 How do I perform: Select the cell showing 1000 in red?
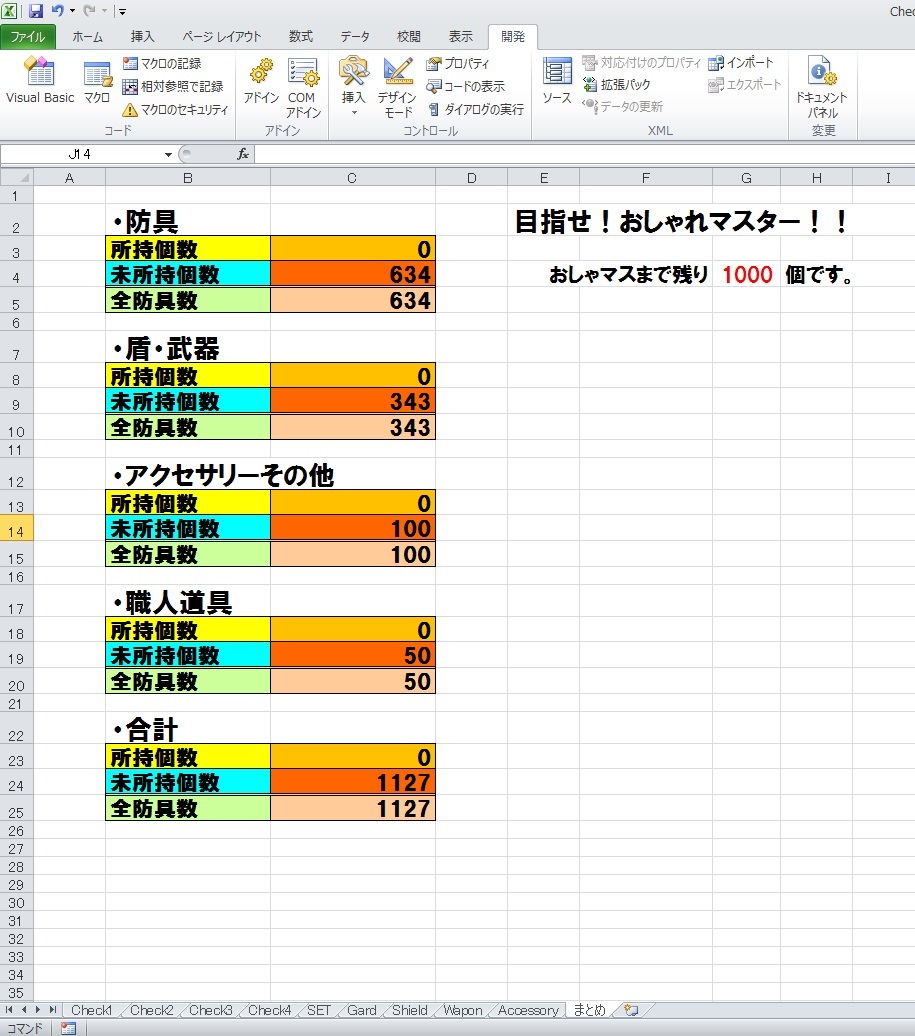(747, 274)
